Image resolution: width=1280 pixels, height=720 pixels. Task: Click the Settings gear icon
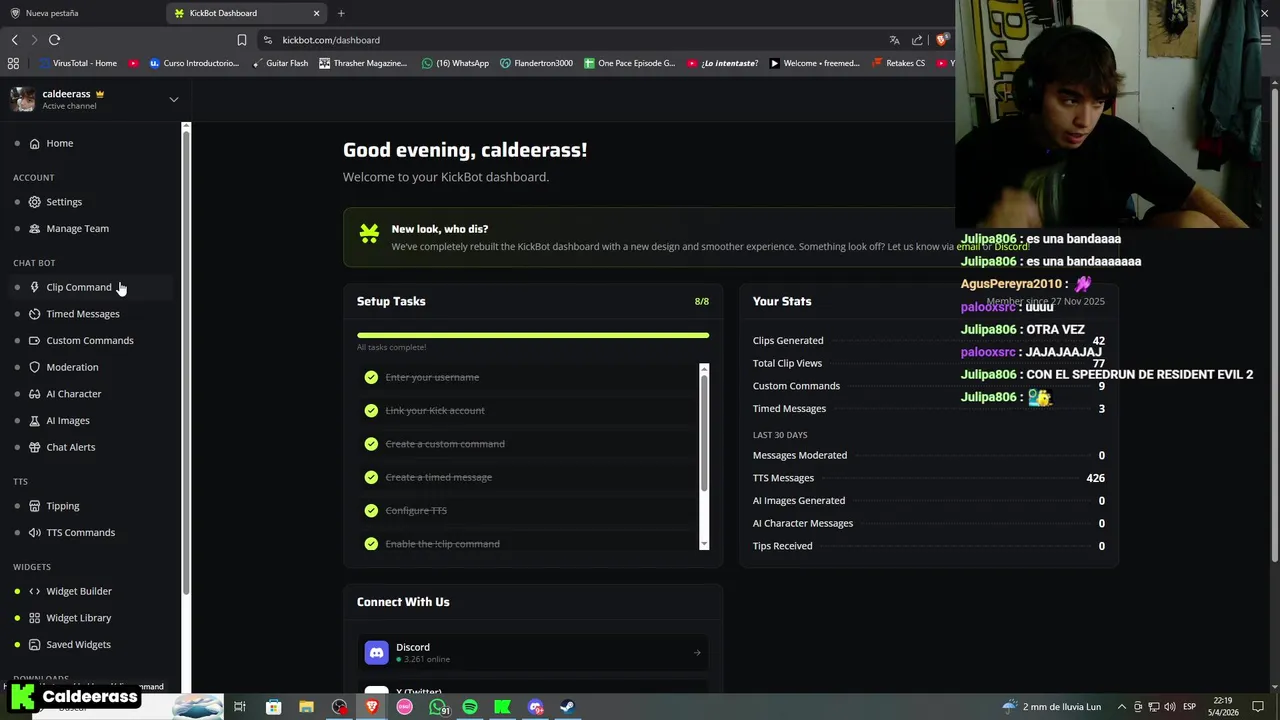point(34,202)
